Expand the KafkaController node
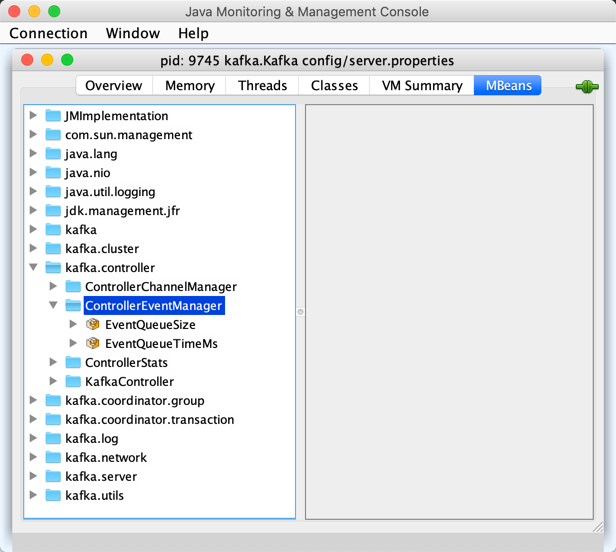 pyautogui.click(x=54, y=382)
